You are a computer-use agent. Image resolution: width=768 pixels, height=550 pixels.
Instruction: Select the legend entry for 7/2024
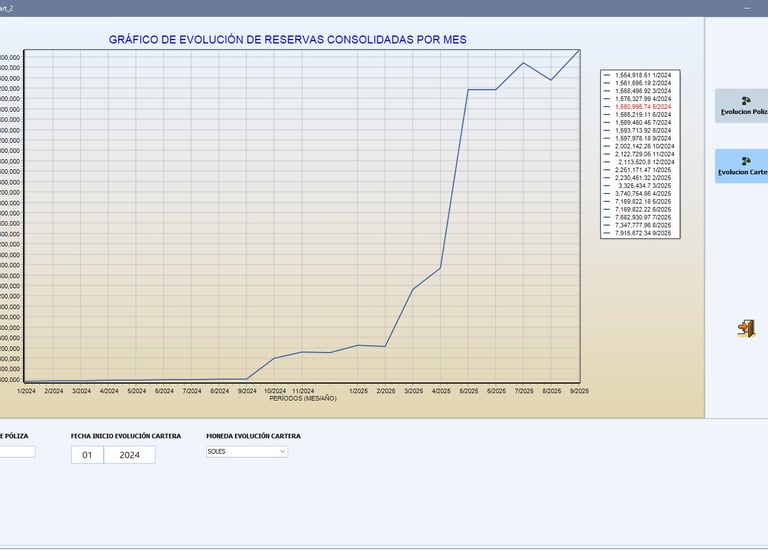click(638, 122)
